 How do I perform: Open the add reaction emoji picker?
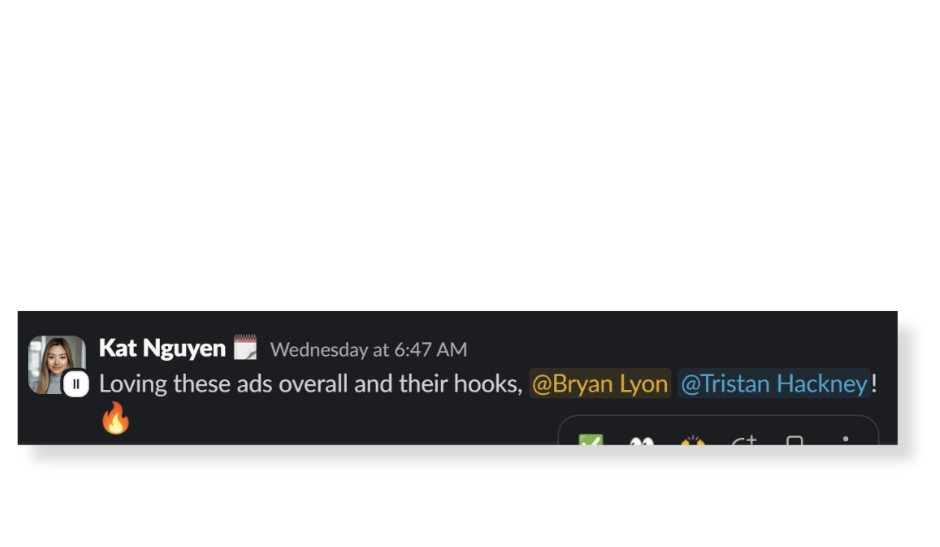(x=744, y=440)
